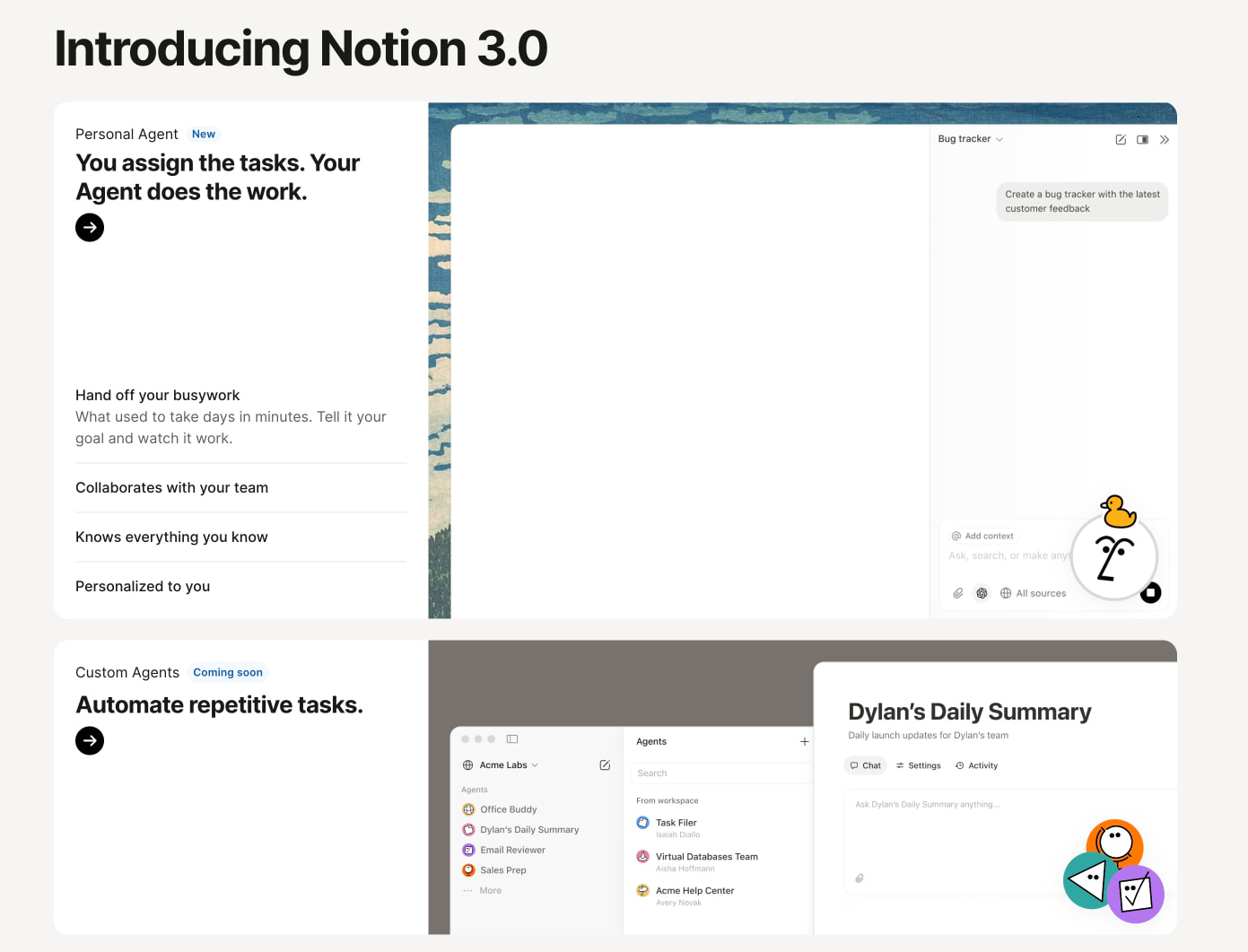This screenshot has width=1248, height=952.
Task: Click the Email Reviewer agent icon
Action: click(468, 850)
